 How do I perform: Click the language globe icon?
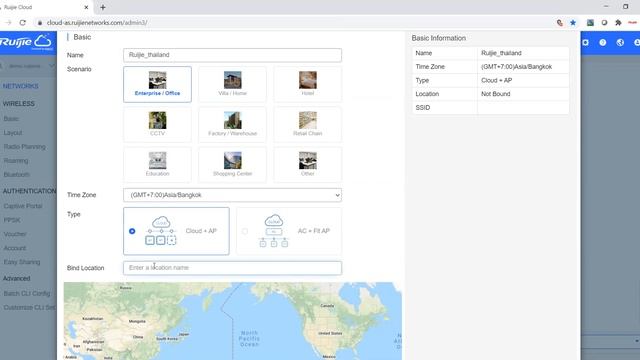(620, 42)
